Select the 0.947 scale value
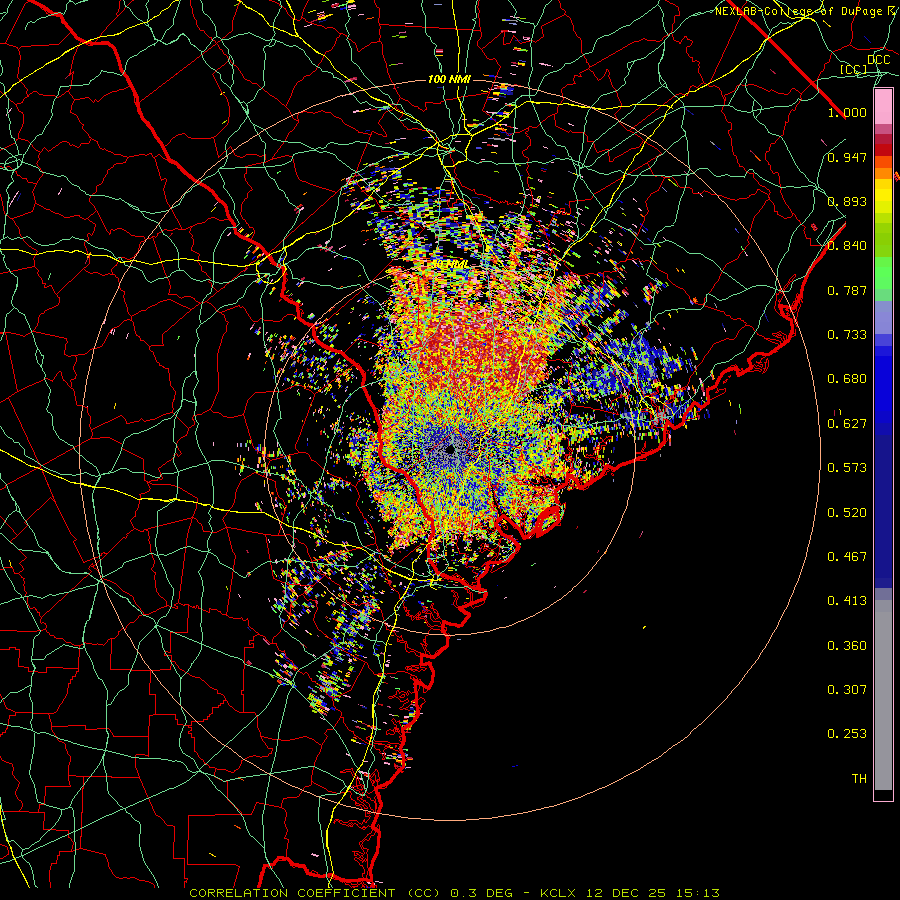 [847, 157]
